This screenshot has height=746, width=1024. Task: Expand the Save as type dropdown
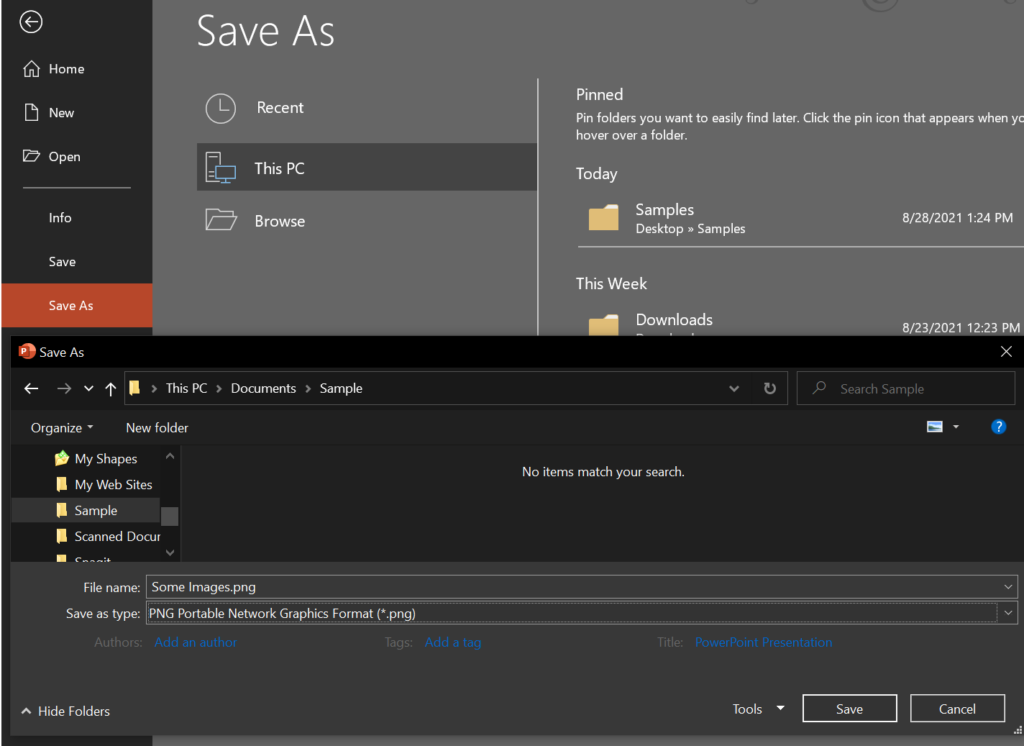[x=1008, y=613]
